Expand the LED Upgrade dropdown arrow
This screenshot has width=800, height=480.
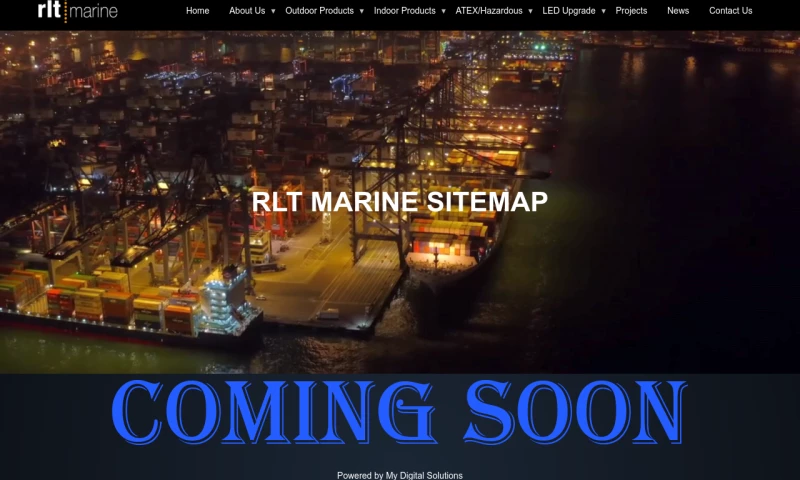tap(604, 11)
